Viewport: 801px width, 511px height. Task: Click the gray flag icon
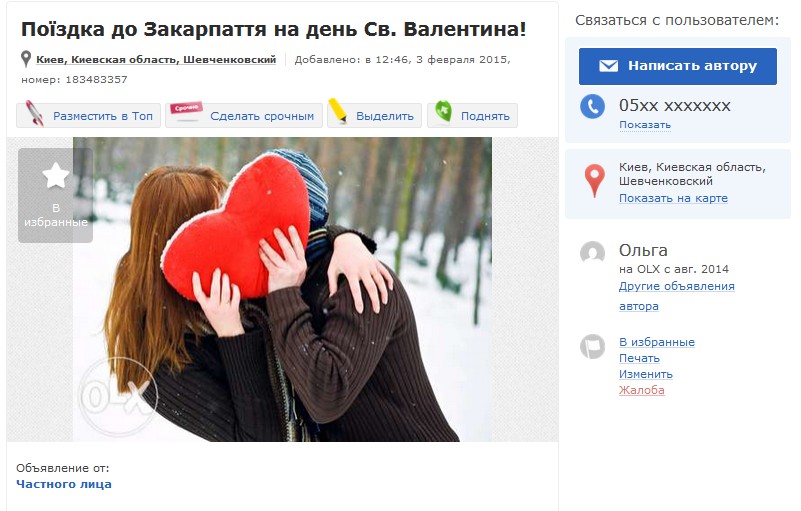coord(593,346)
